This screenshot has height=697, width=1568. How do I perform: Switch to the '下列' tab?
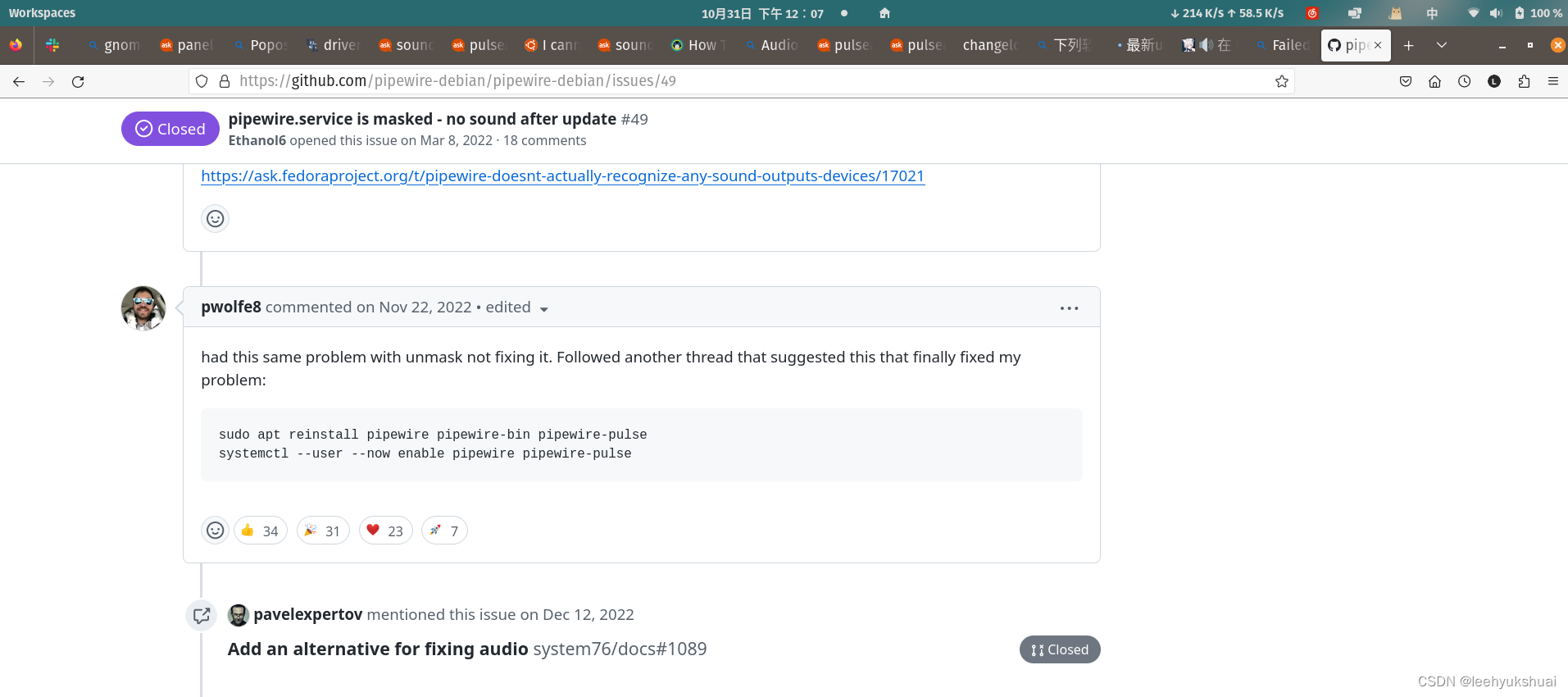tap(1062, 45)
